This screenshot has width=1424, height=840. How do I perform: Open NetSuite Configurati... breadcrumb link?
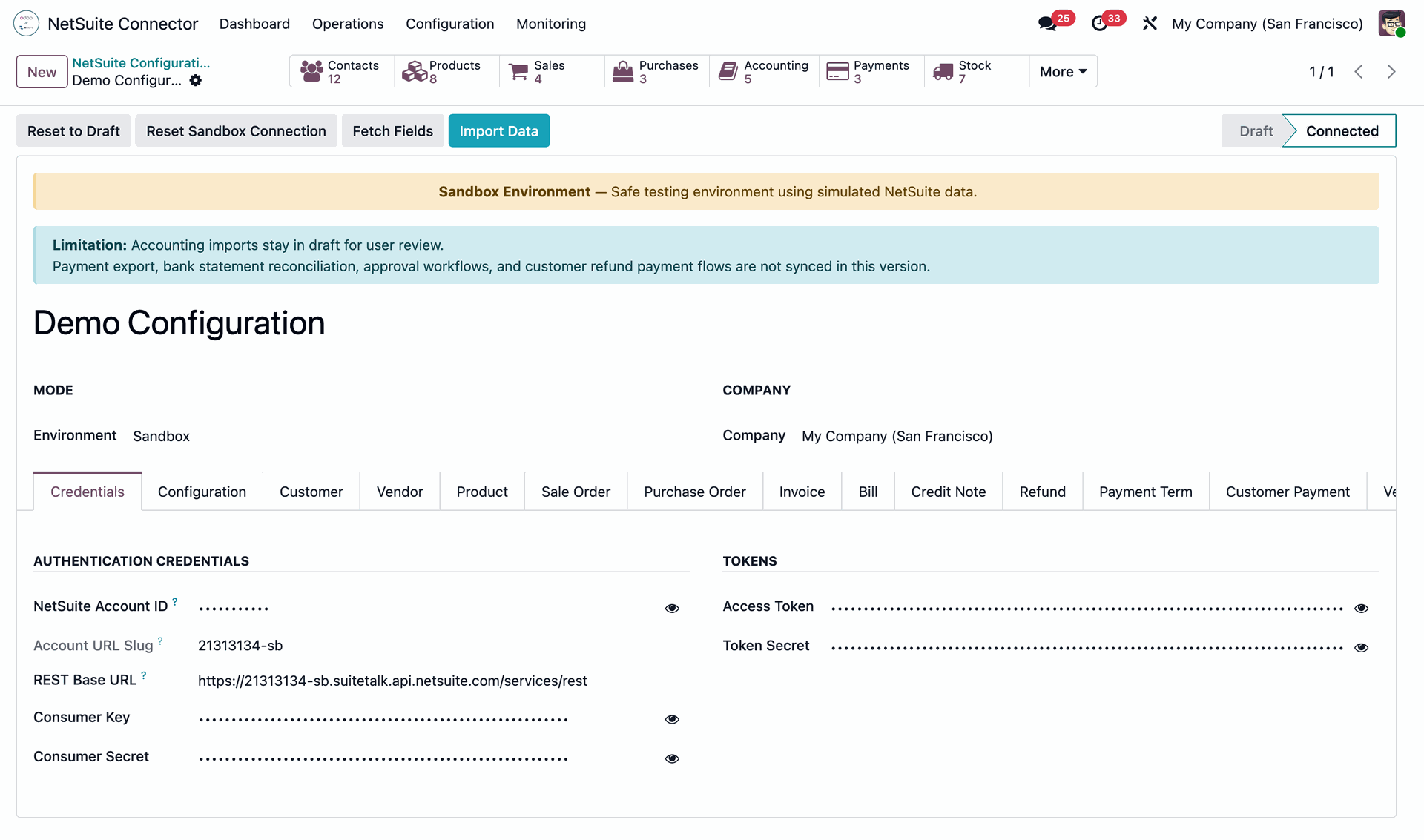click(141, 63)
